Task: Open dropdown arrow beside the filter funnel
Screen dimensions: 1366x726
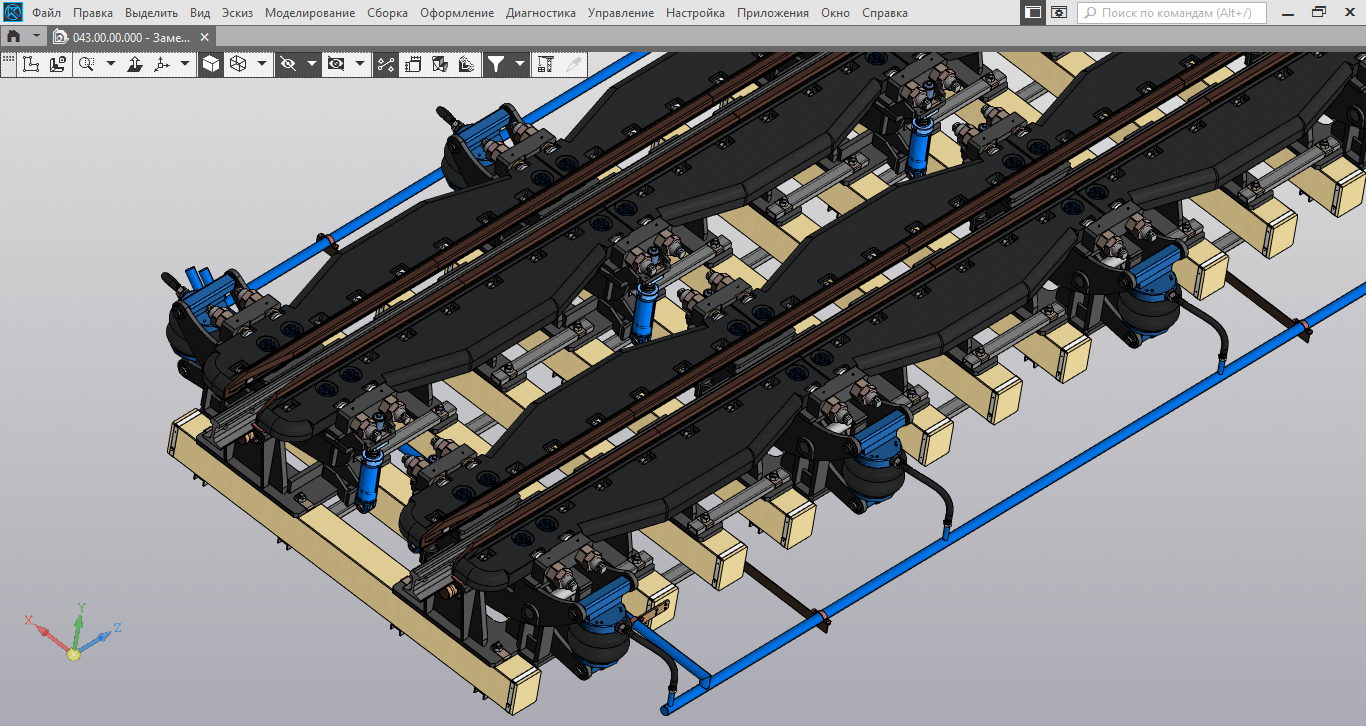Action: [x=519, y=64]
